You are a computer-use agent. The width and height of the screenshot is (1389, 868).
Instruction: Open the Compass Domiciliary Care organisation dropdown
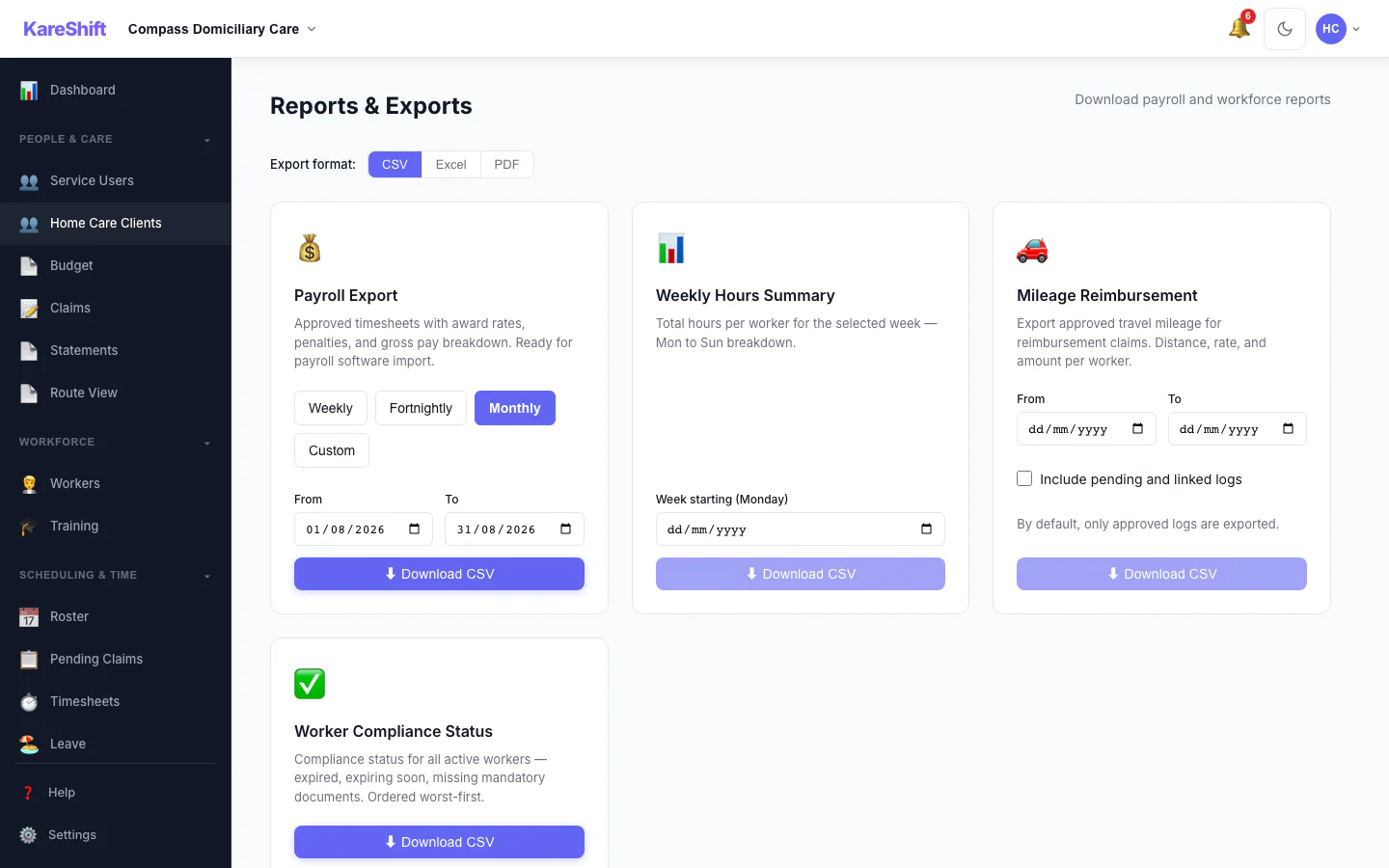pos(222,29)
